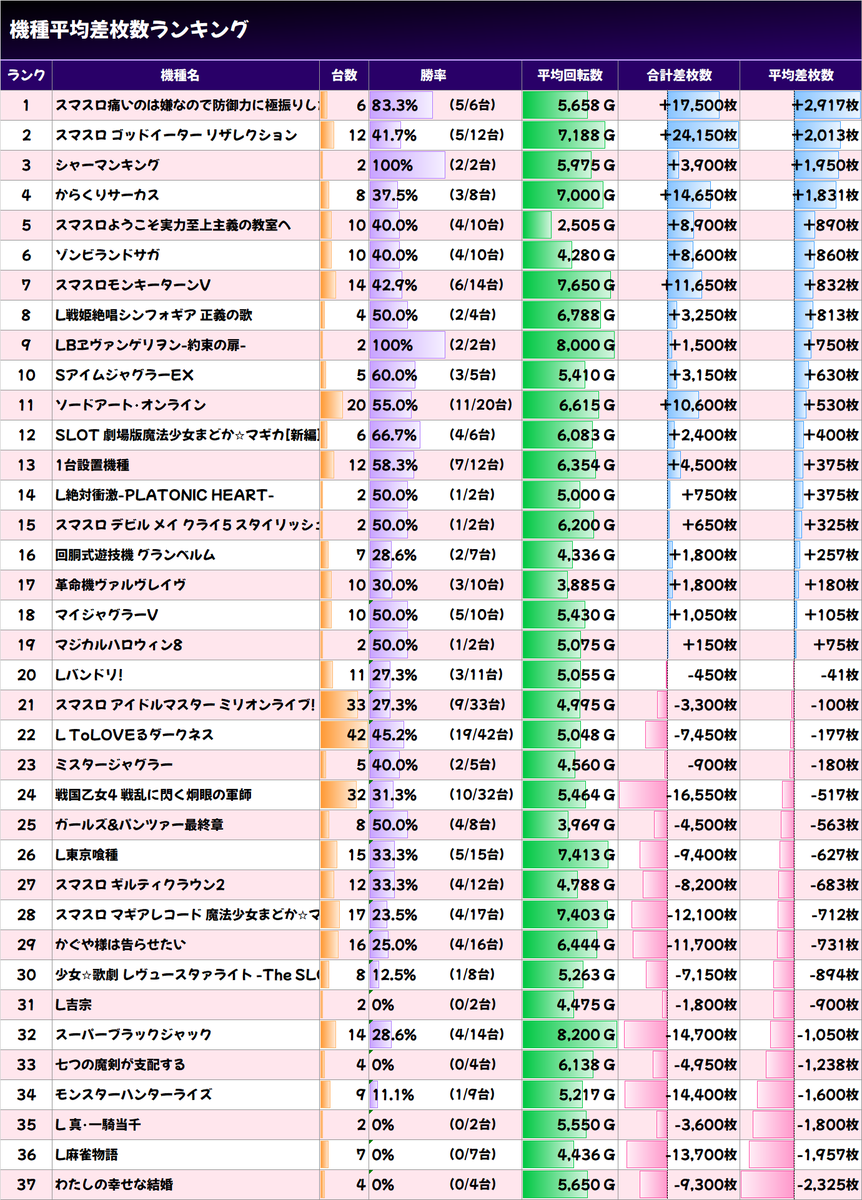The image size is (862, 1200).
Task: Click LBヱヴァンゲリヲン-約束の扉- name
Action: 150,345
